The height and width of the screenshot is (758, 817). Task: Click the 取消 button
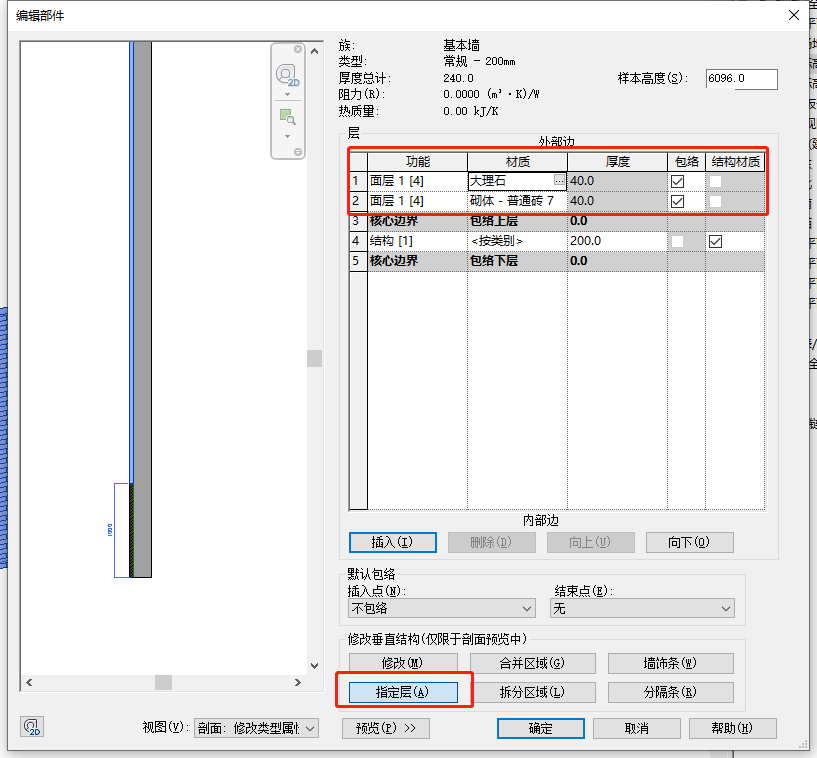pos(637,728)
